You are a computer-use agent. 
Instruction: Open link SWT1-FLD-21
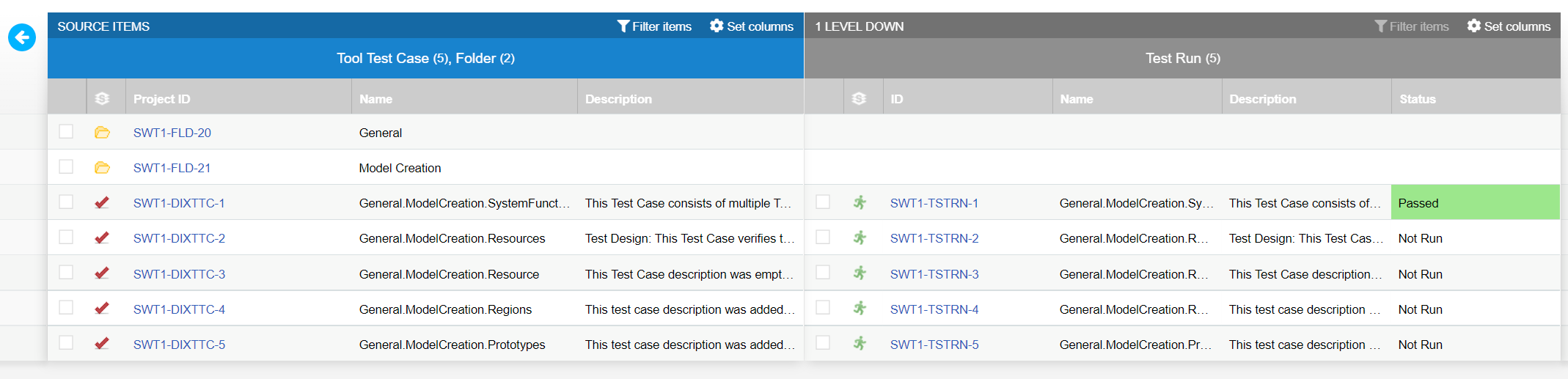172,168
